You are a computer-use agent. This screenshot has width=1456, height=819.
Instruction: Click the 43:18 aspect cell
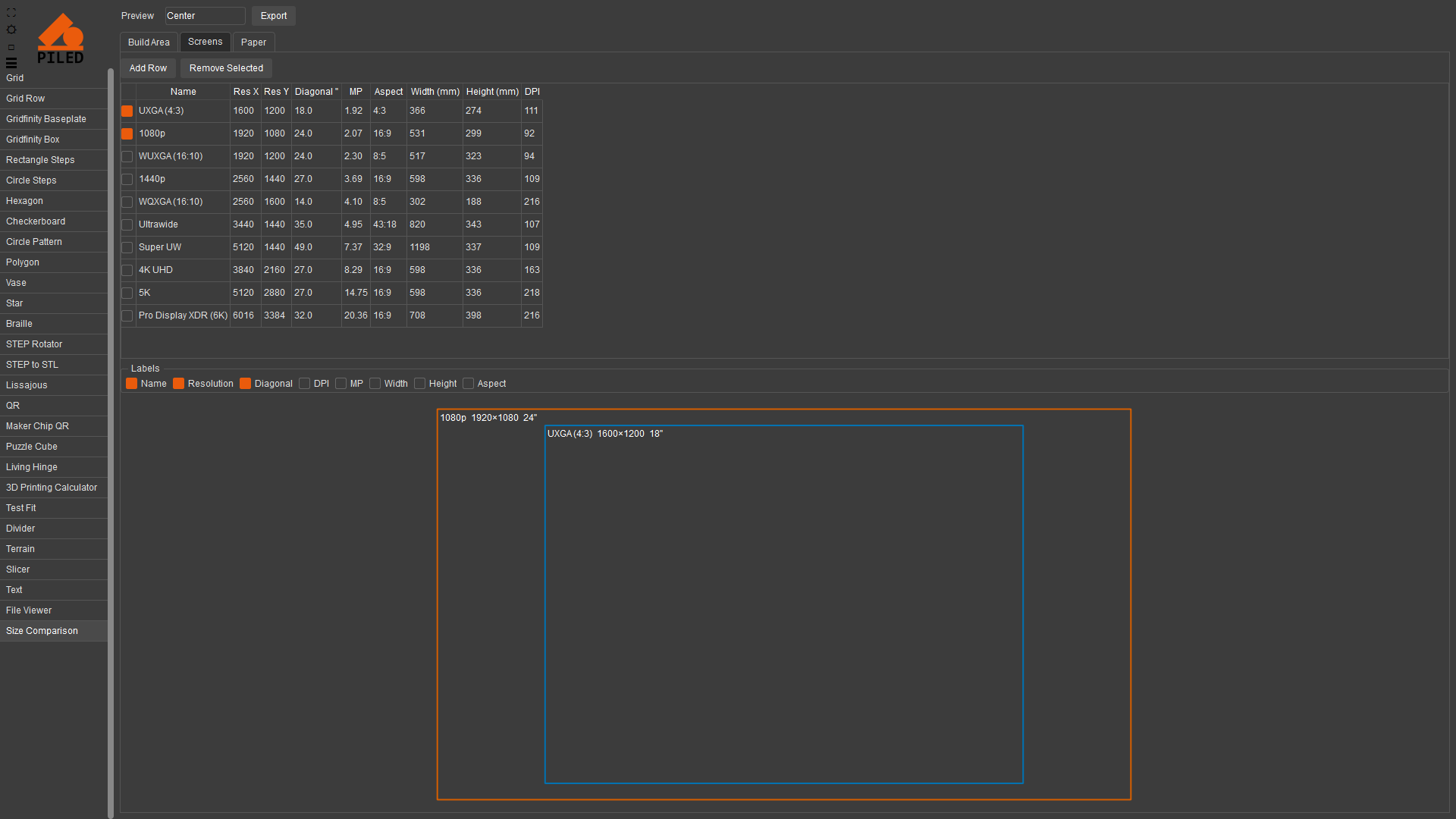point(388,225)
